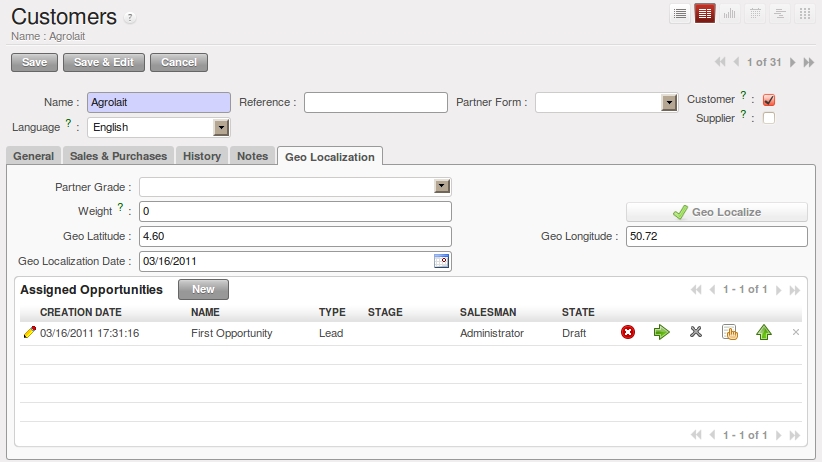This screenshot has width=822, height=462.
Task: Expand the Partner Form dropdown
Action: pyautogui.click(x=670, y=102)
